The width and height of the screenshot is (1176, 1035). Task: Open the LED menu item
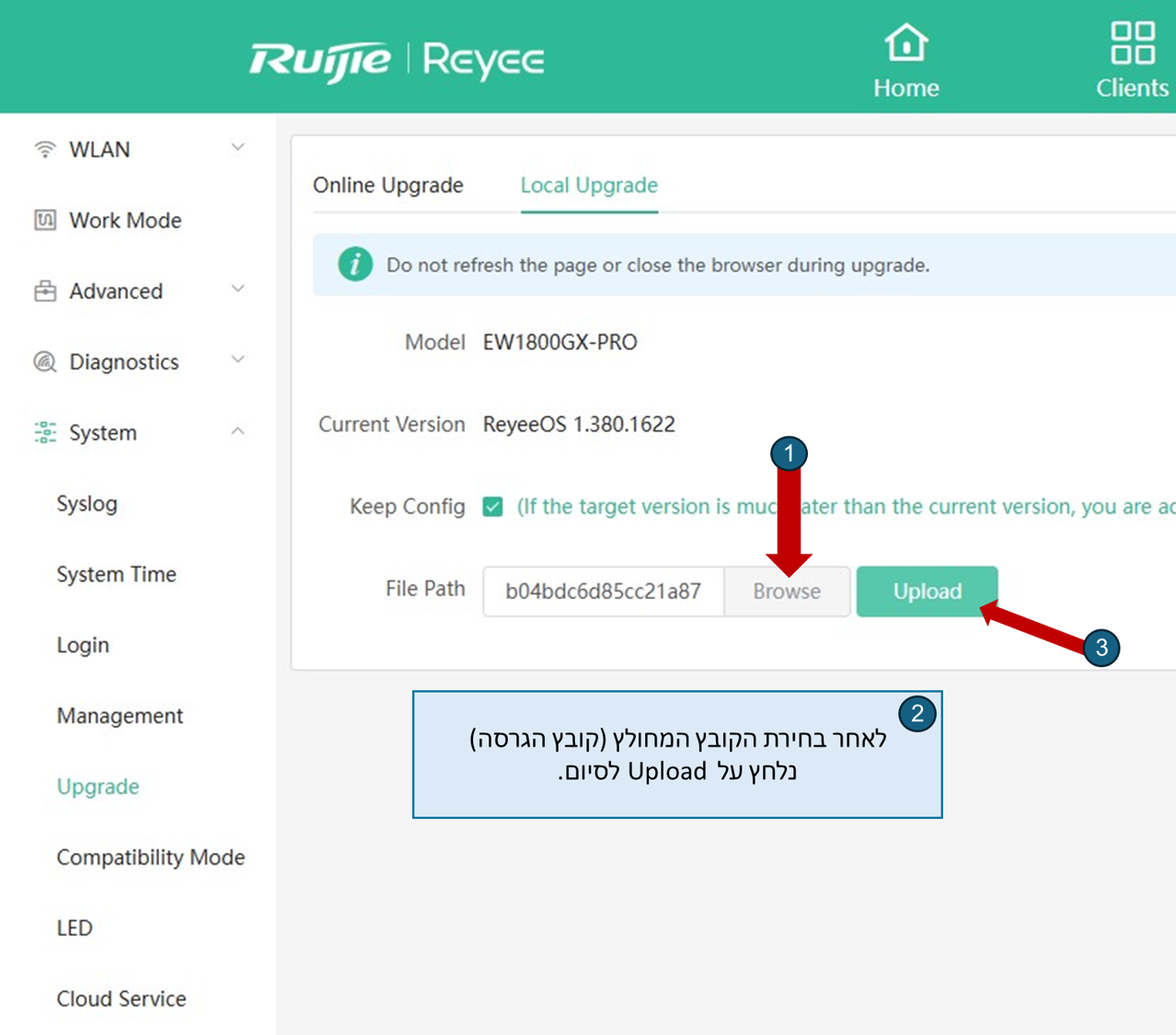coord(75,928)
